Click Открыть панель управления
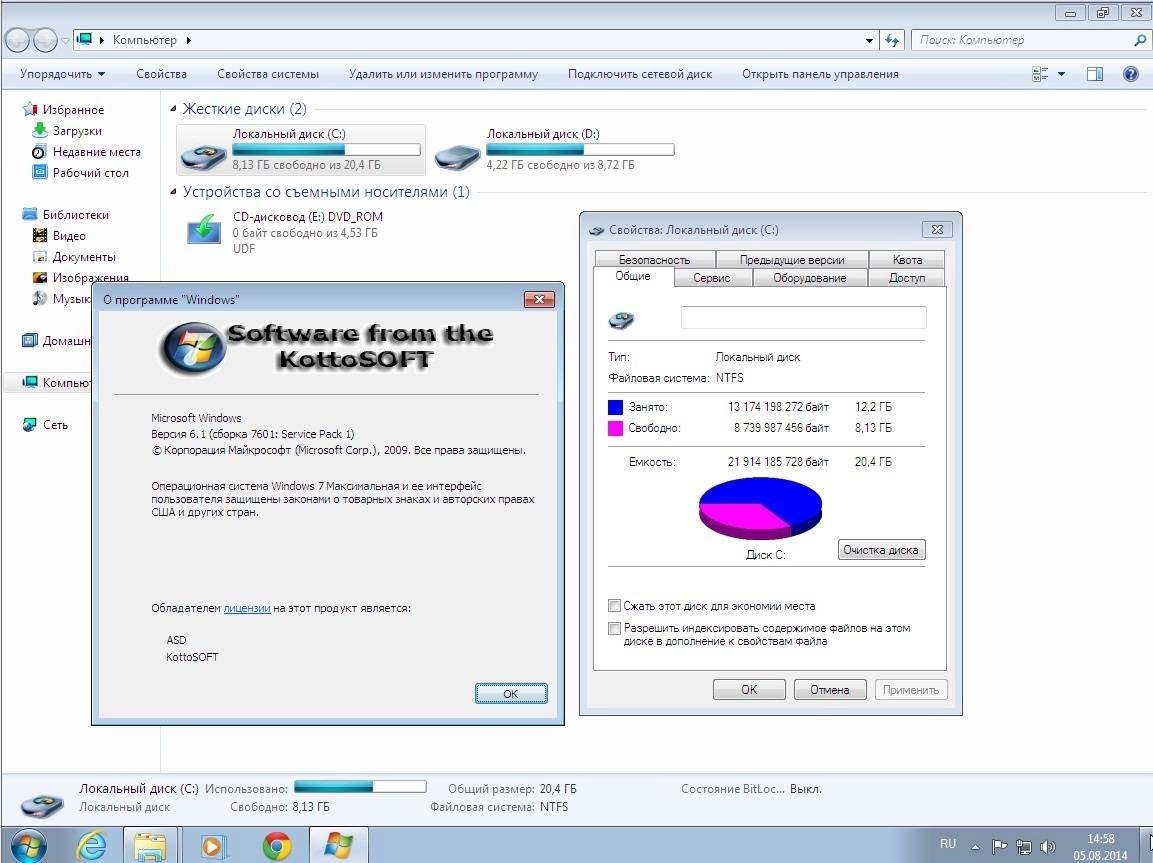1153x863 pixels. [820, 74]
